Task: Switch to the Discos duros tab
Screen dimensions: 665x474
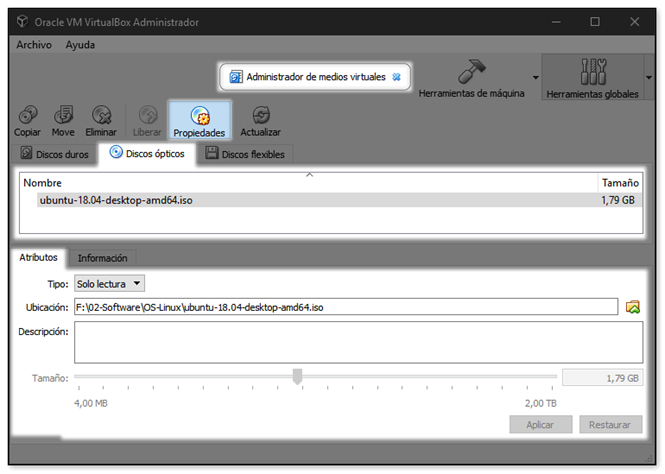Action: point(55,154)
